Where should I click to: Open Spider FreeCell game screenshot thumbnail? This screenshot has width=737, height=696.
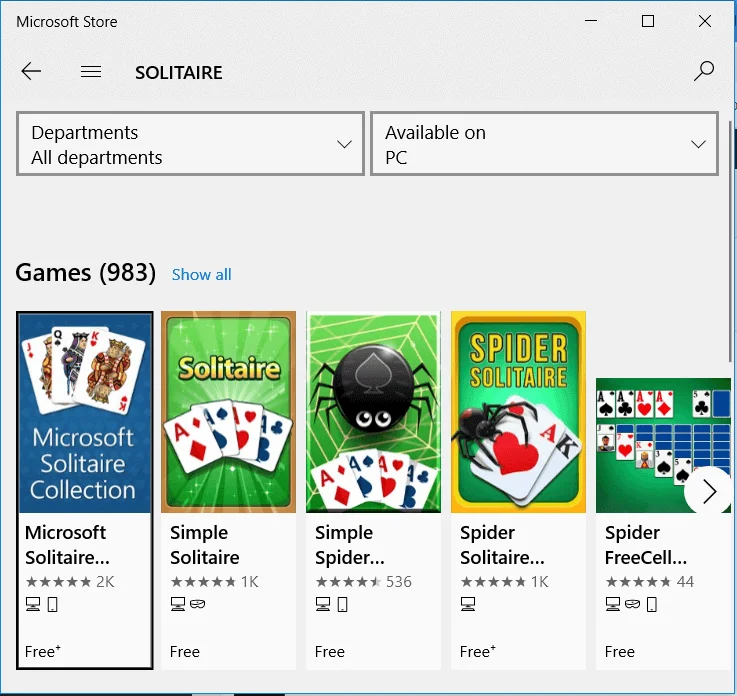point(663,445)
